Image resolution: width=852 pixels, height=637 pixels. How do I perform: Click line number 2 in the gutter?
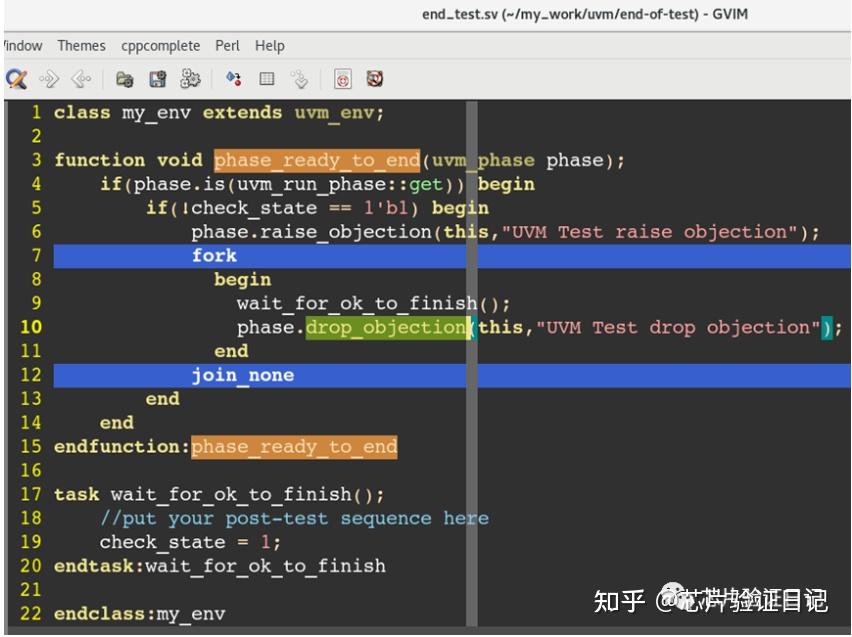[36, 136]
